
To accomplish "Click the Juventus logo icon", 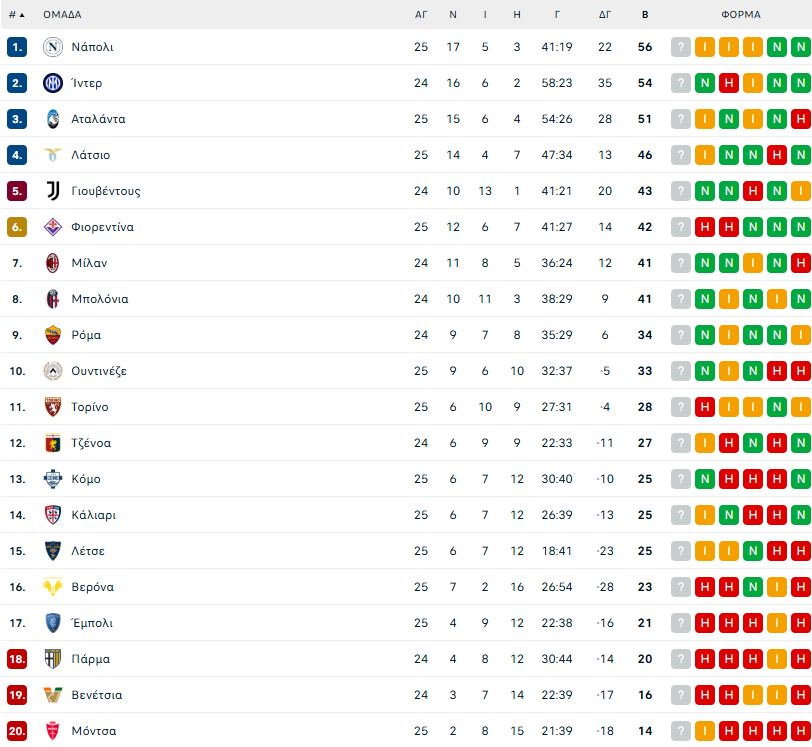I will [53, 191].
